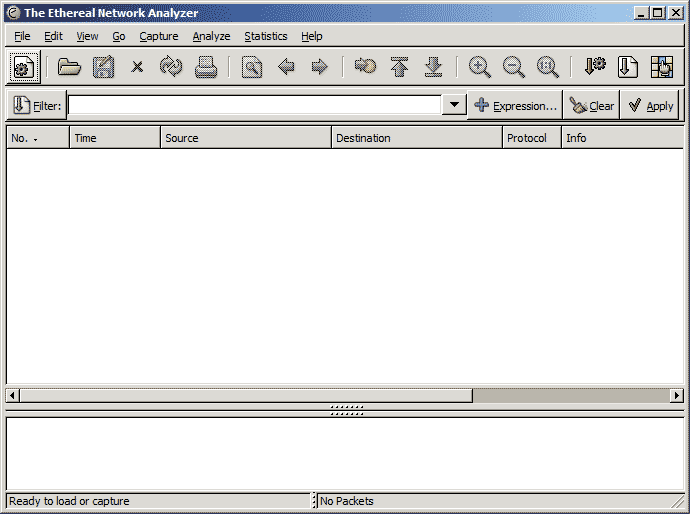690x514 pixels.
Task: Find a packet with magnifier page icon
Action: coord(252,67)
